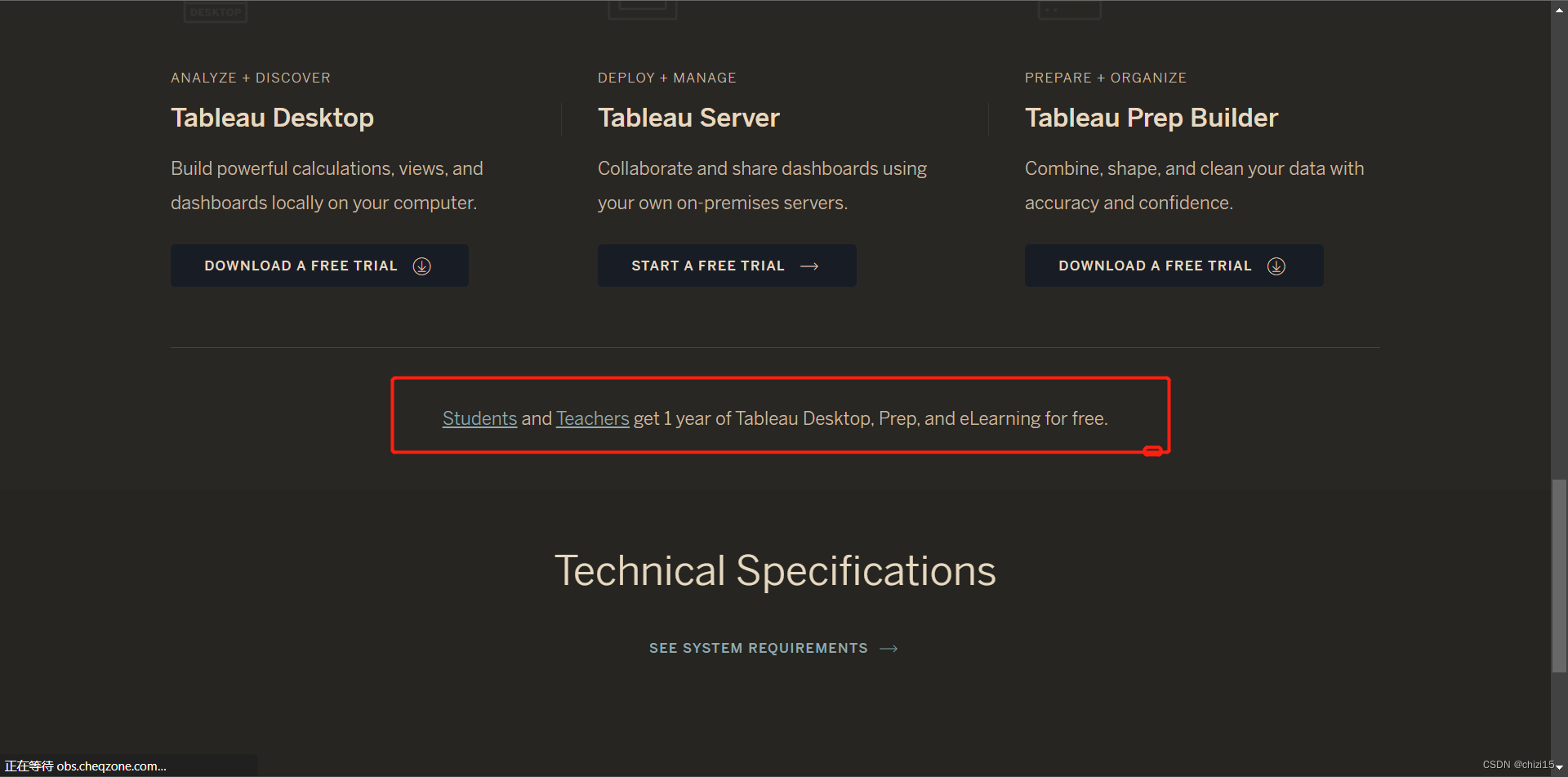Click the scrollbar down arrow
This screenshot has height=777, width=1568.
coord(1559,768)
